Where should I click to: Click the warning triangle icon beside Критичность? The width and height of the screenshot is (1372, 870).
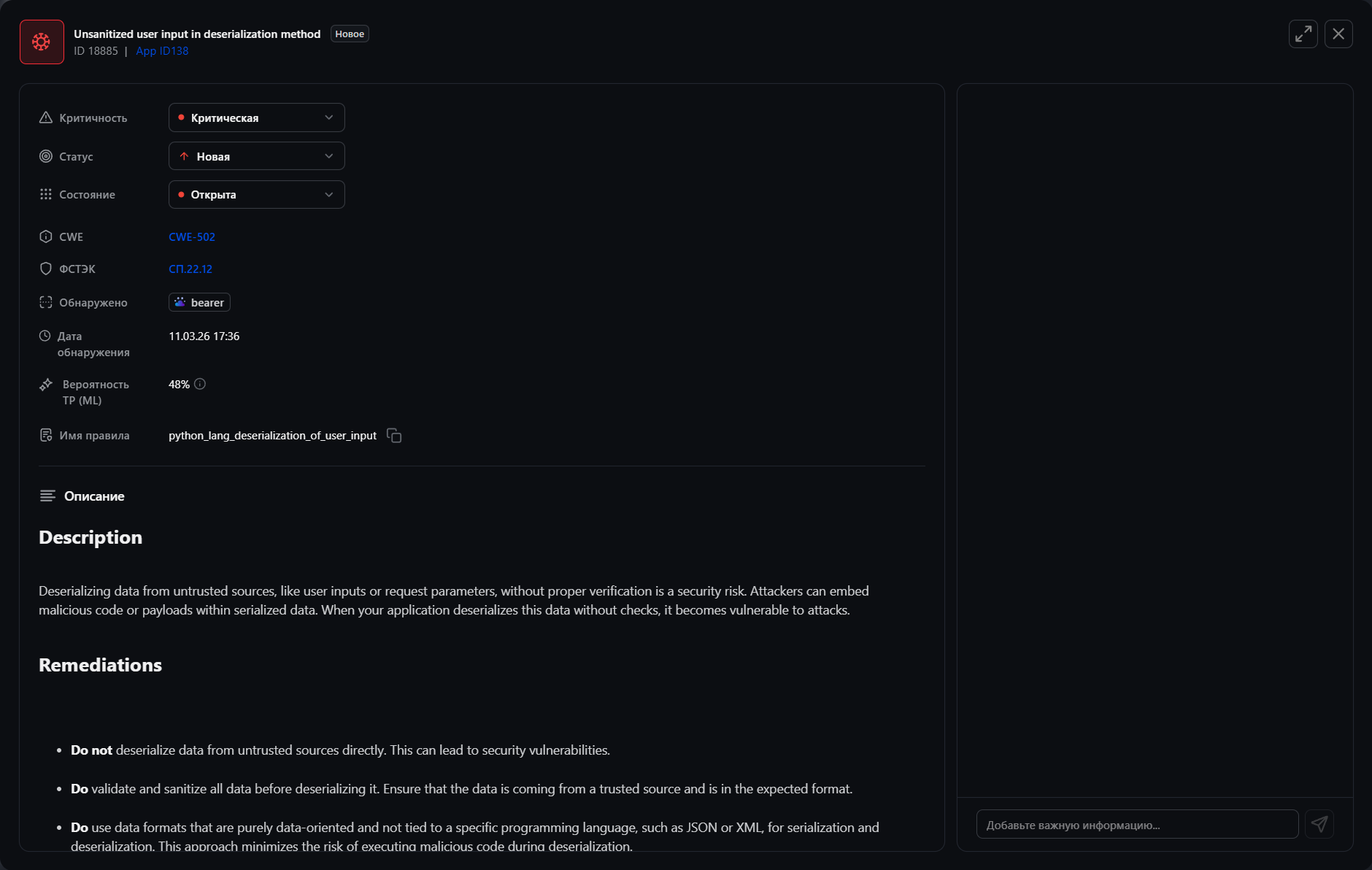click(46, 118)
